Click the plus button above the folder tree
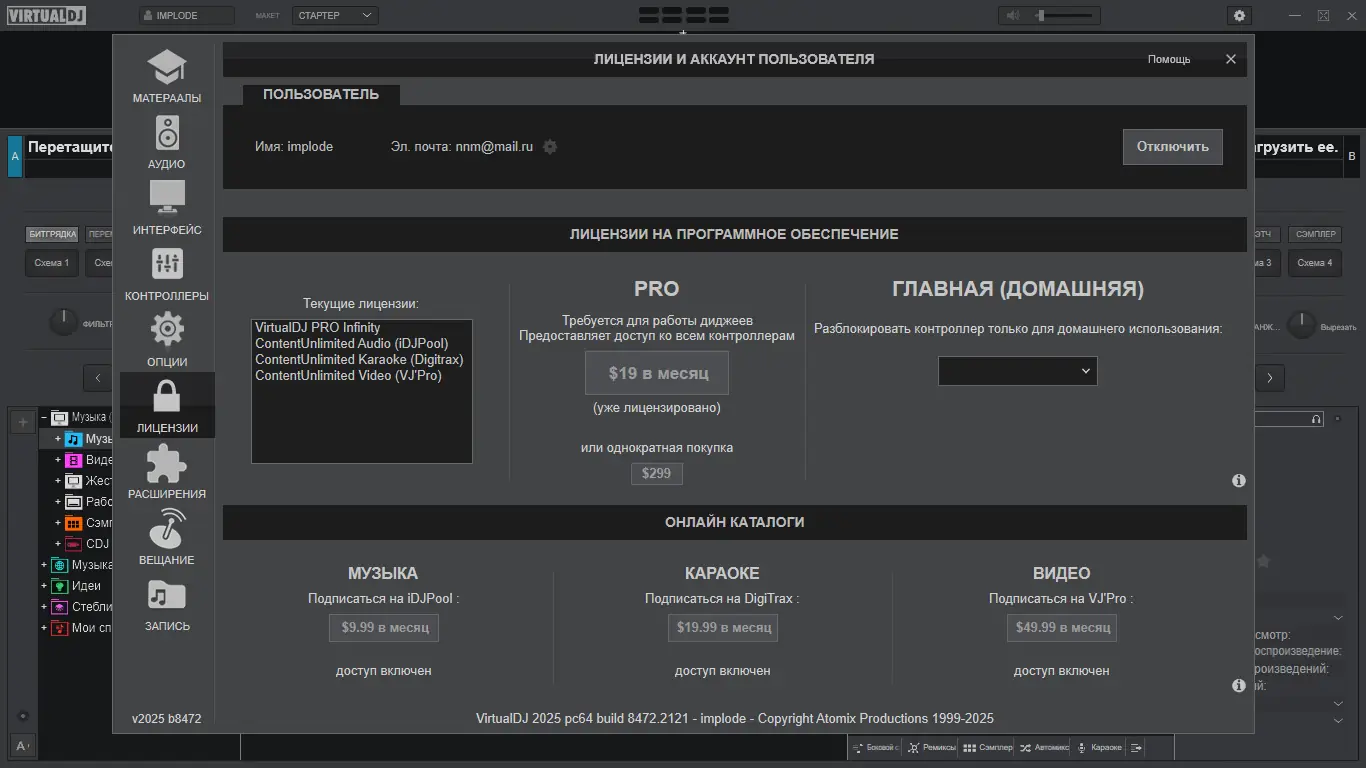This screenshot has height=768, width=1366. [23, 422]
